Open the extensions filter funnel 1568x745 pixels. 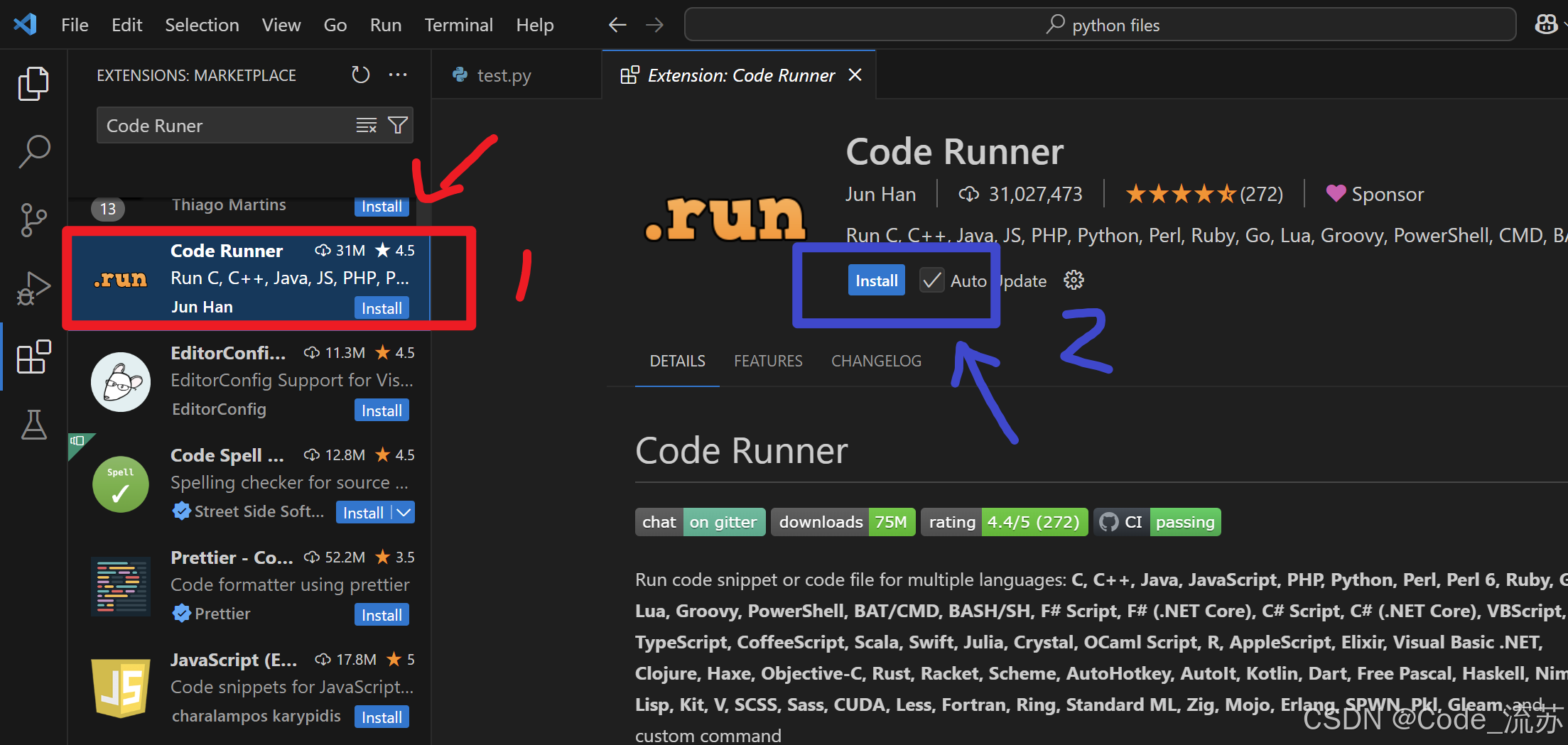tap(398, 126)
